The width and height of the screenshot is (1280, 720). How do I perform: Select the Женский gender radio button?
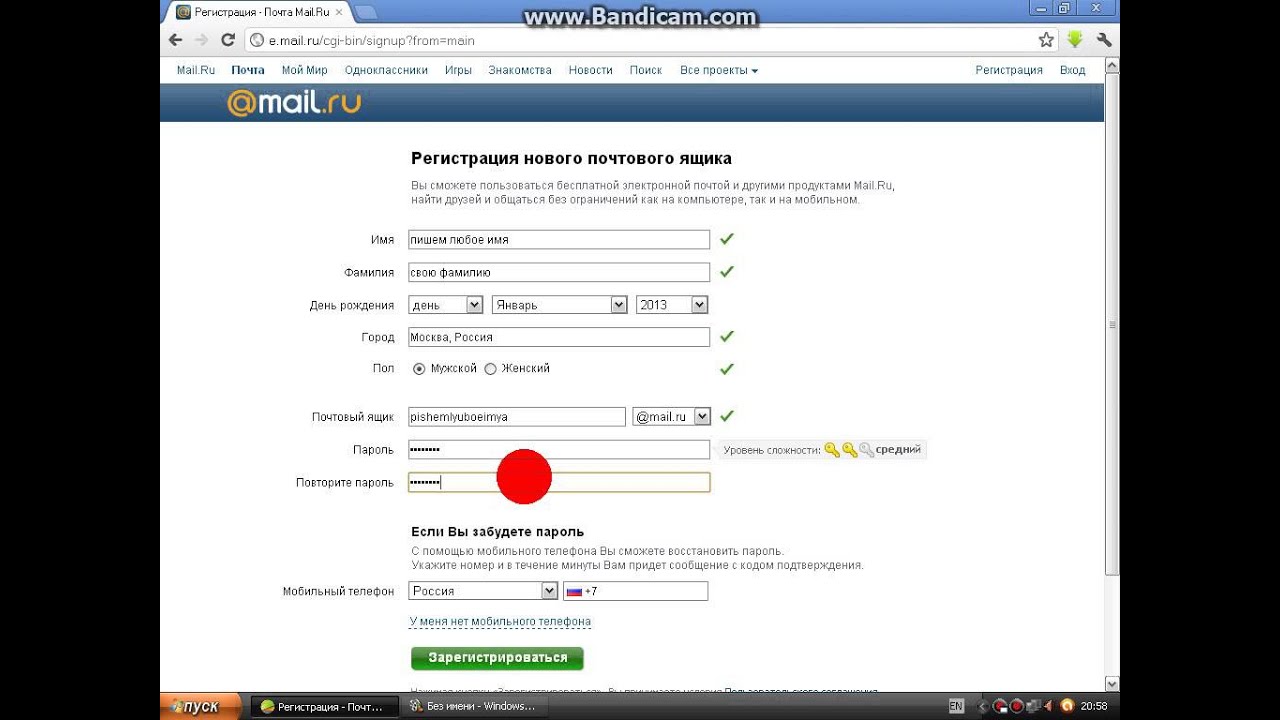[x=490, y=369]
